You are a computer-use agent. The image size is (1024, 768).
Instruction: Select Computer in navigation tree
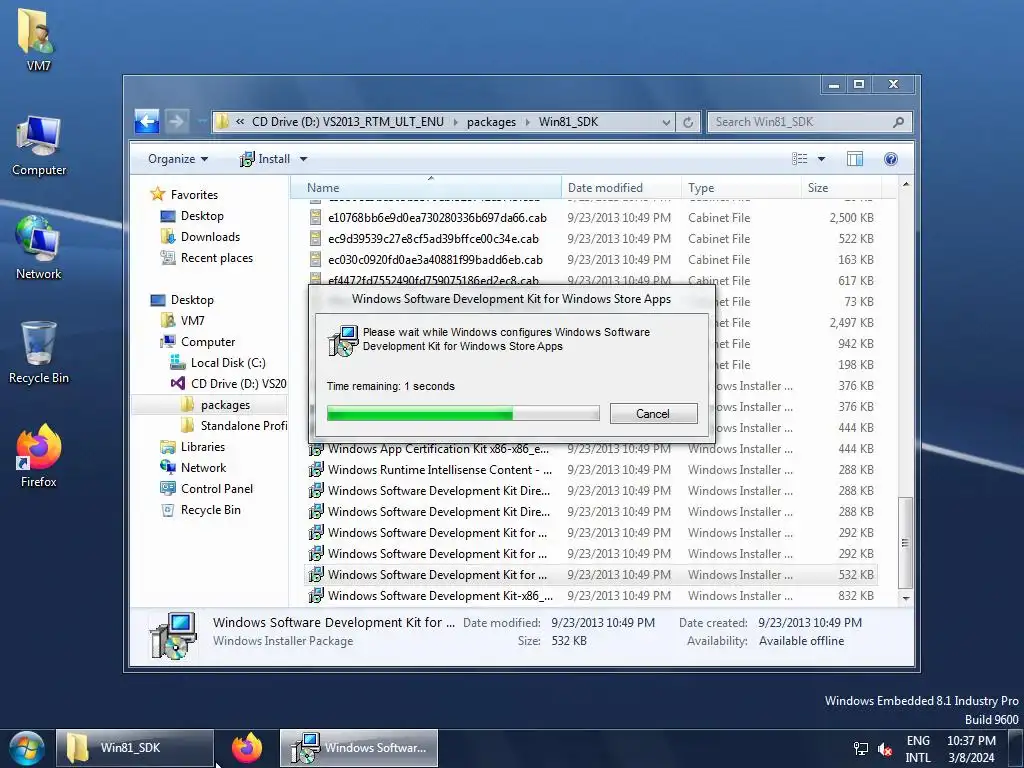tap(208, 342)
